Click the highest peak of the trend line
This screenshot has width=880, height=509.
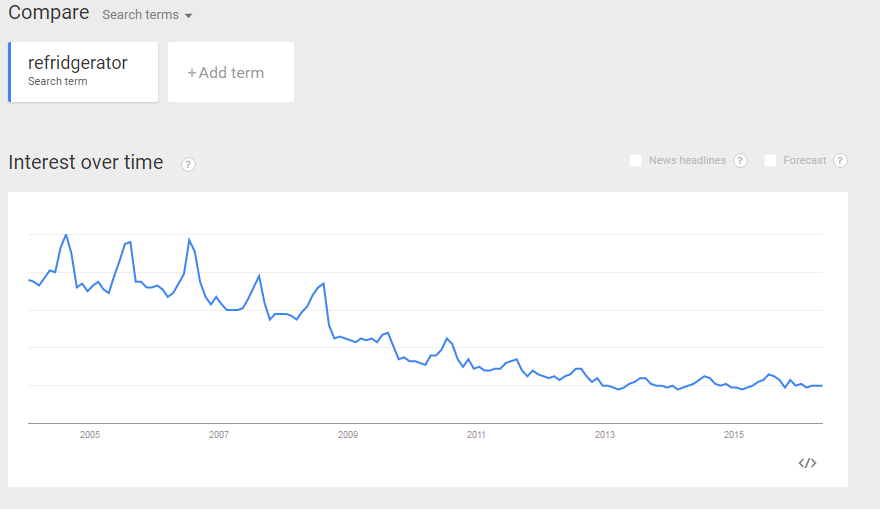[x=66, y=235]
